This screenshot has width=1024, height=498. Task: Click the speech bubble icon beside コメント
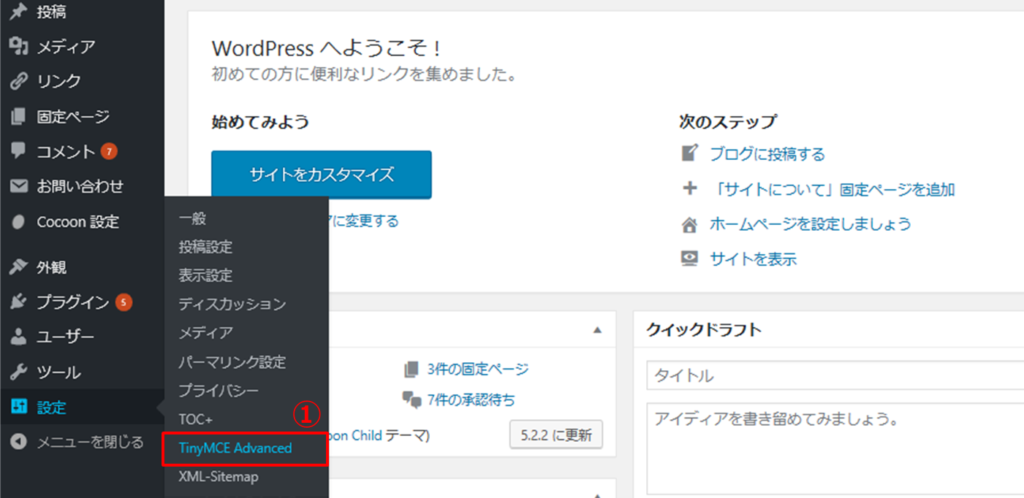click(x=18, y=151)
